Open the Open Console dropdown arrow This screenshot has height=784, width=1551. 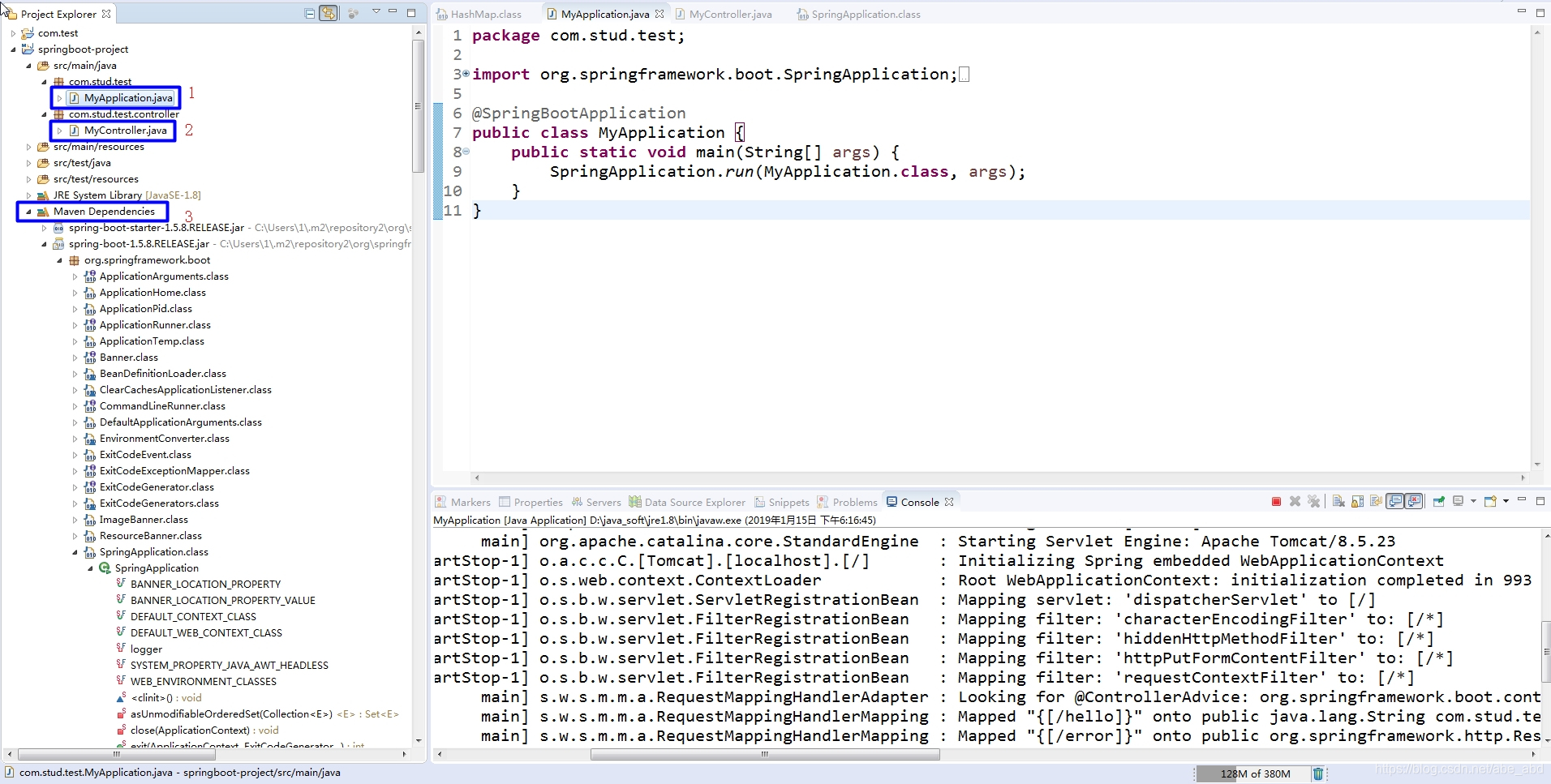click(x=1506, y=501)
